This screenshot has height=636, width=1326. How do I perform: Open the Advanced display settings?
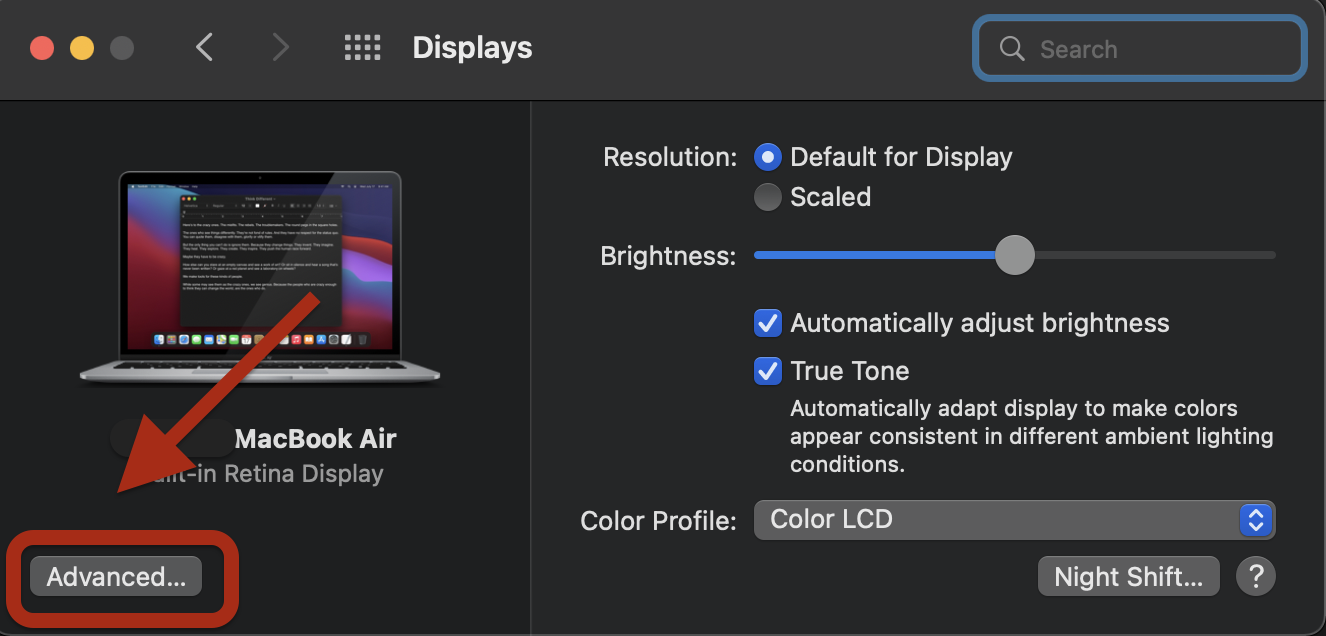(x=116, y=577)
